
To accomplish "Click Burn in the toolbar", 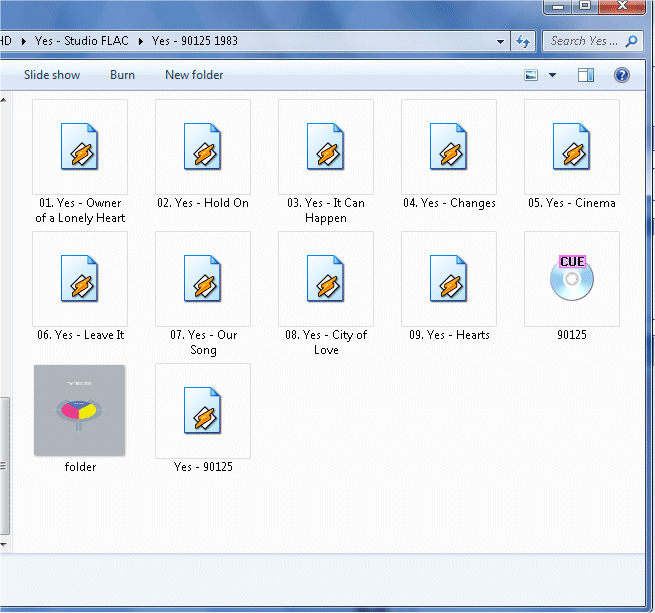I will tap(122, 75).
